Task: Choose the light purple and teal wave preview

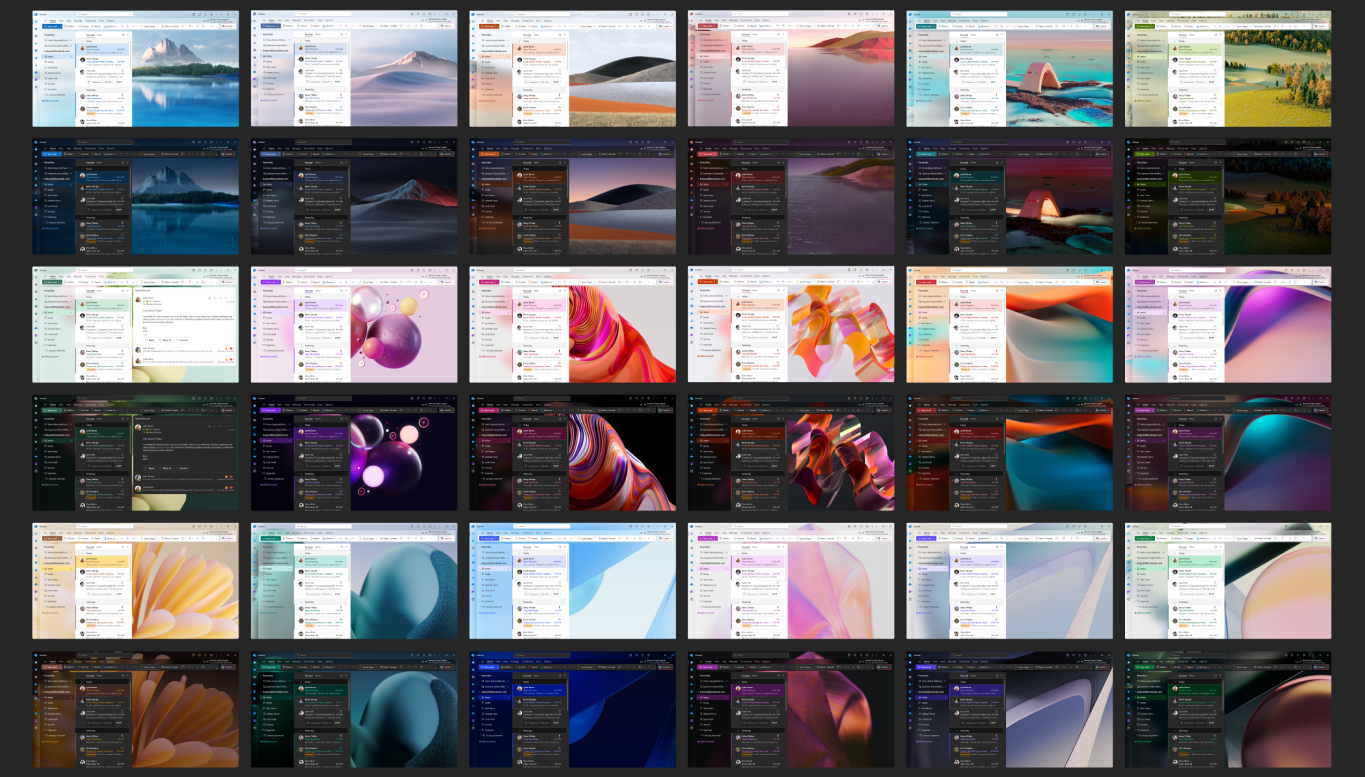Action: point(1228,324)
